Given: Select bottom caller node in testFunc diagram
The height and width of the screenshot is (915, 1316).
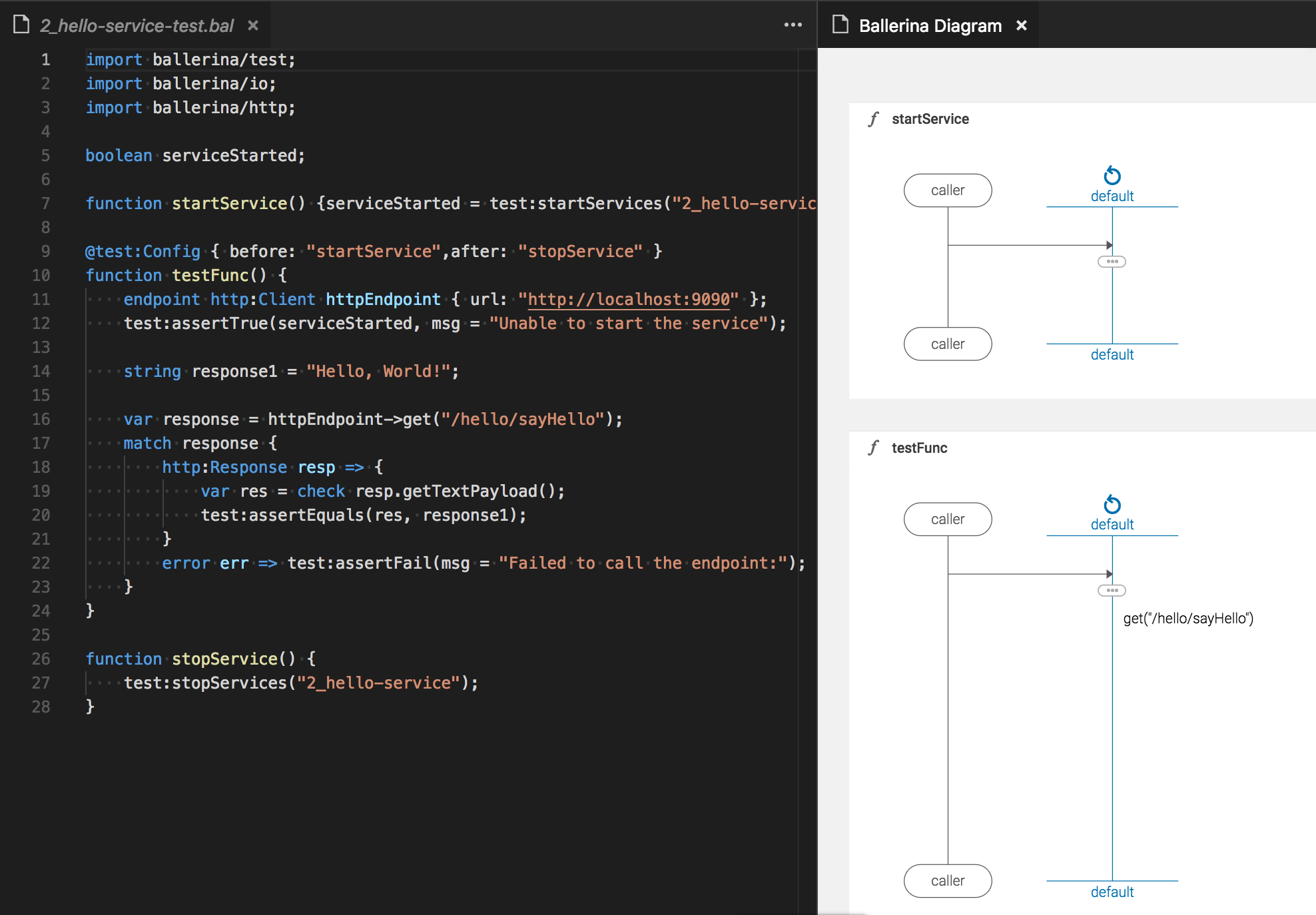Looking at the screenshot, I should (x=947, y=880).
